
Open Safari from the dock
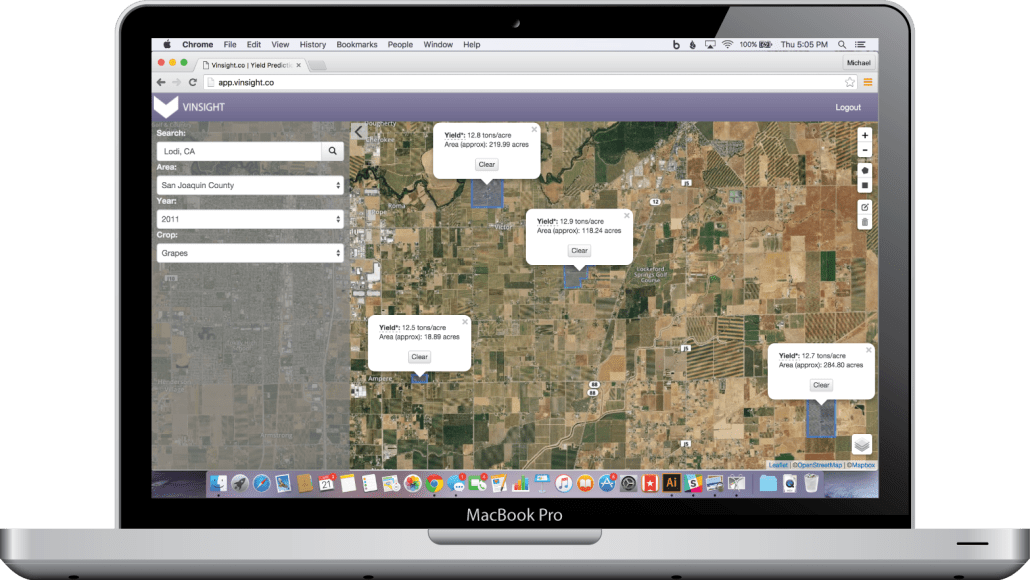(x=261, y=483)
